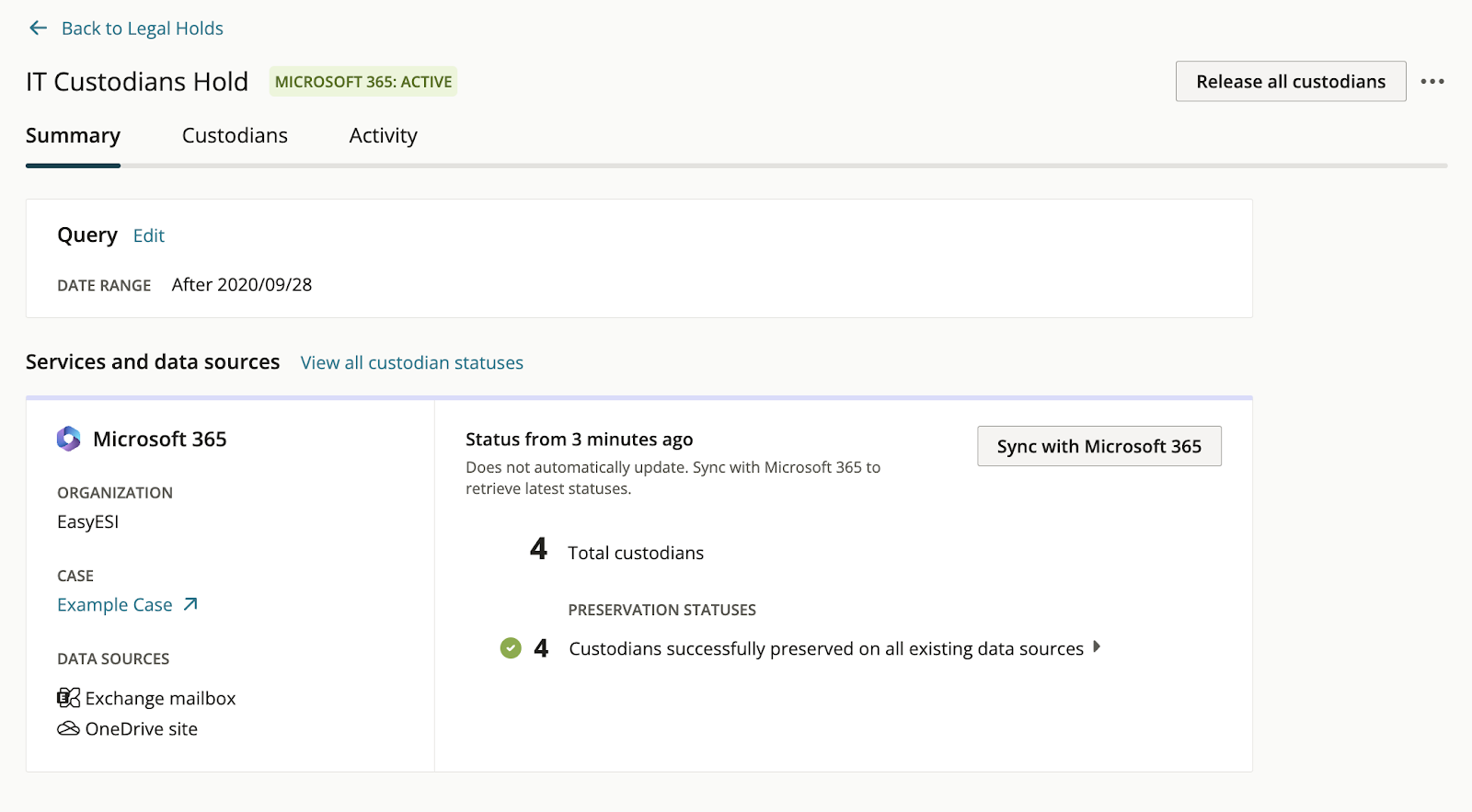Click the 'ORGANIZATION' label

(x=115, y=493)
